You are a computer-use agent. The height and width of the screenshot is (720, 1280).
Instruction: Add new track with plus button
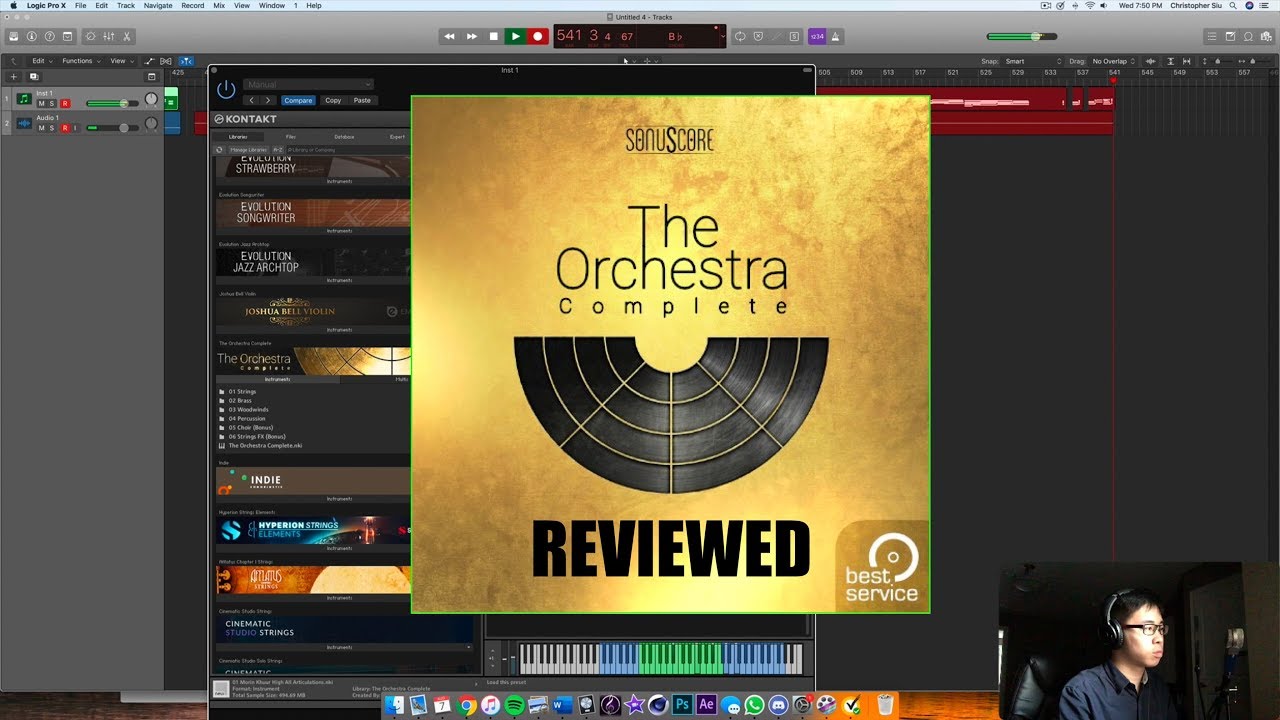(x=14, y=76)
